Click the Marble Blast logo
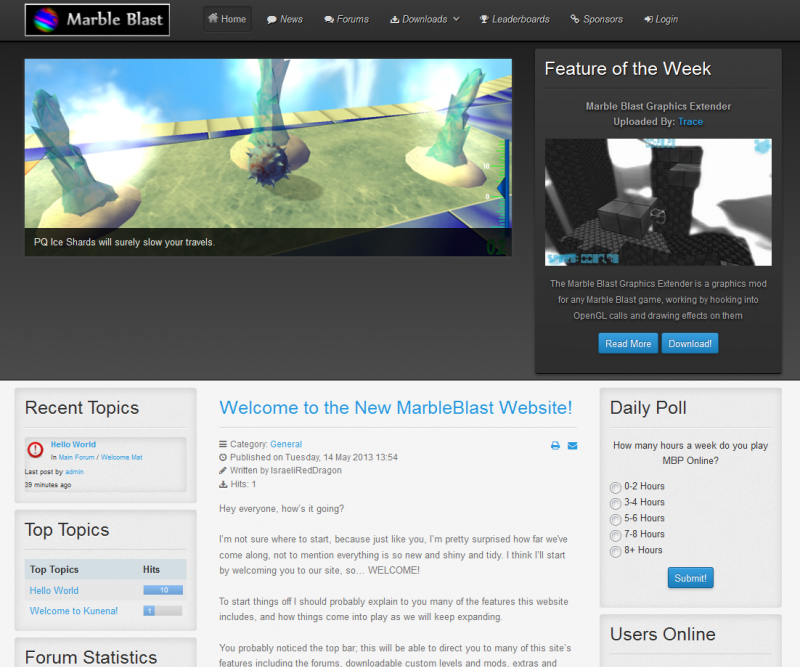This screenshot has width=800, height=667. 97,20
